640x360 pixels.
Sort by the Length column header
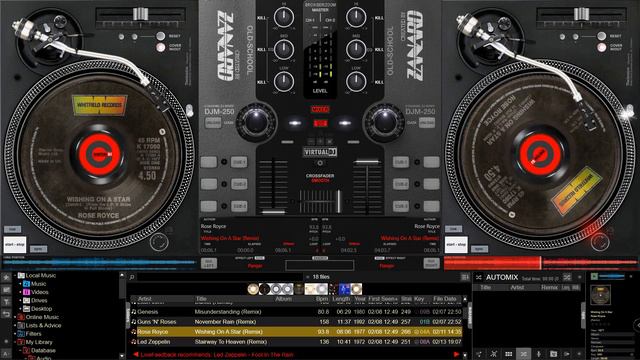pos(341,299)
